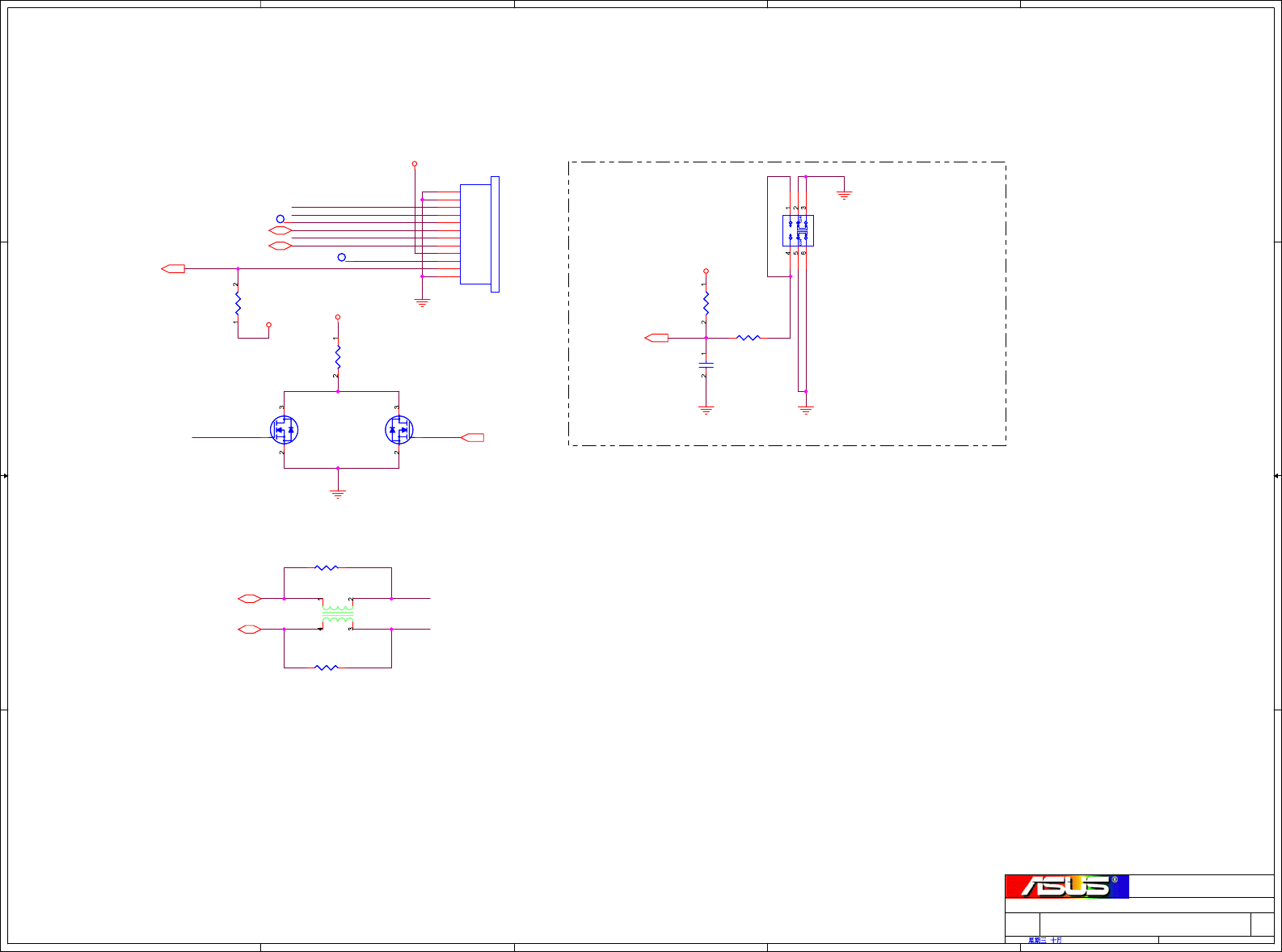Select the six-pin component in the dashed box
The image size is (1282, 952).
[798, 231]
